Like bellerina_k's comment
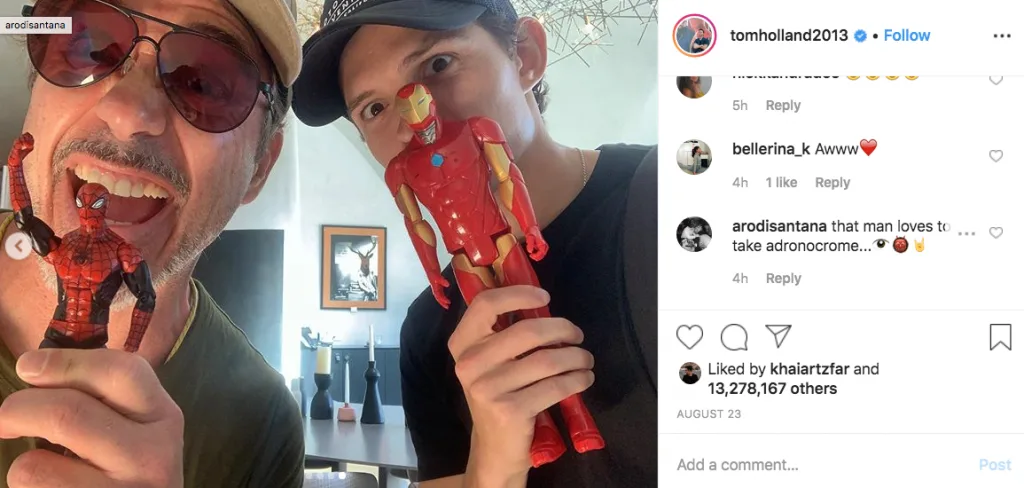The image size is (1024, 488). [x=995, y=156]
